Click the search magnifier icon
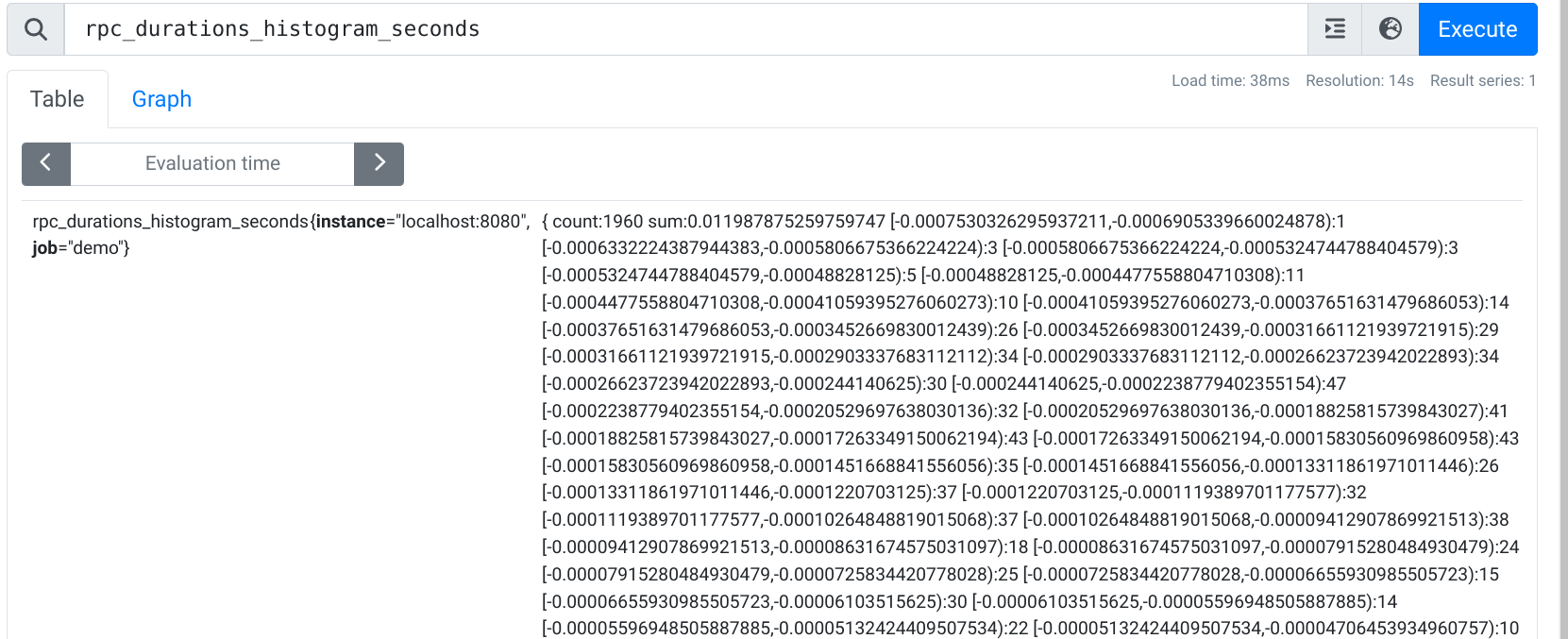 (x=34, y=28)
